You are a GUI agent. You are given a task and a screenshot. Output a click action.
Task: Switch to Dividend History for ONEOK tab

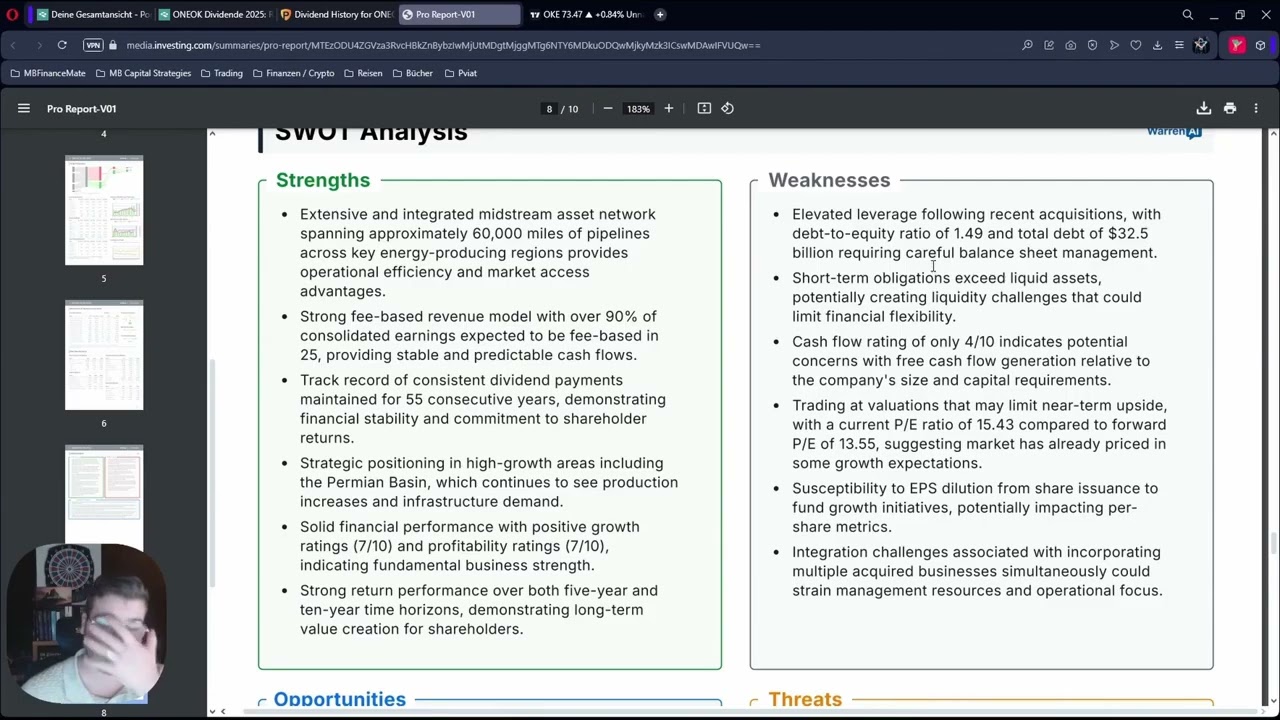click(x=336, y=15)
